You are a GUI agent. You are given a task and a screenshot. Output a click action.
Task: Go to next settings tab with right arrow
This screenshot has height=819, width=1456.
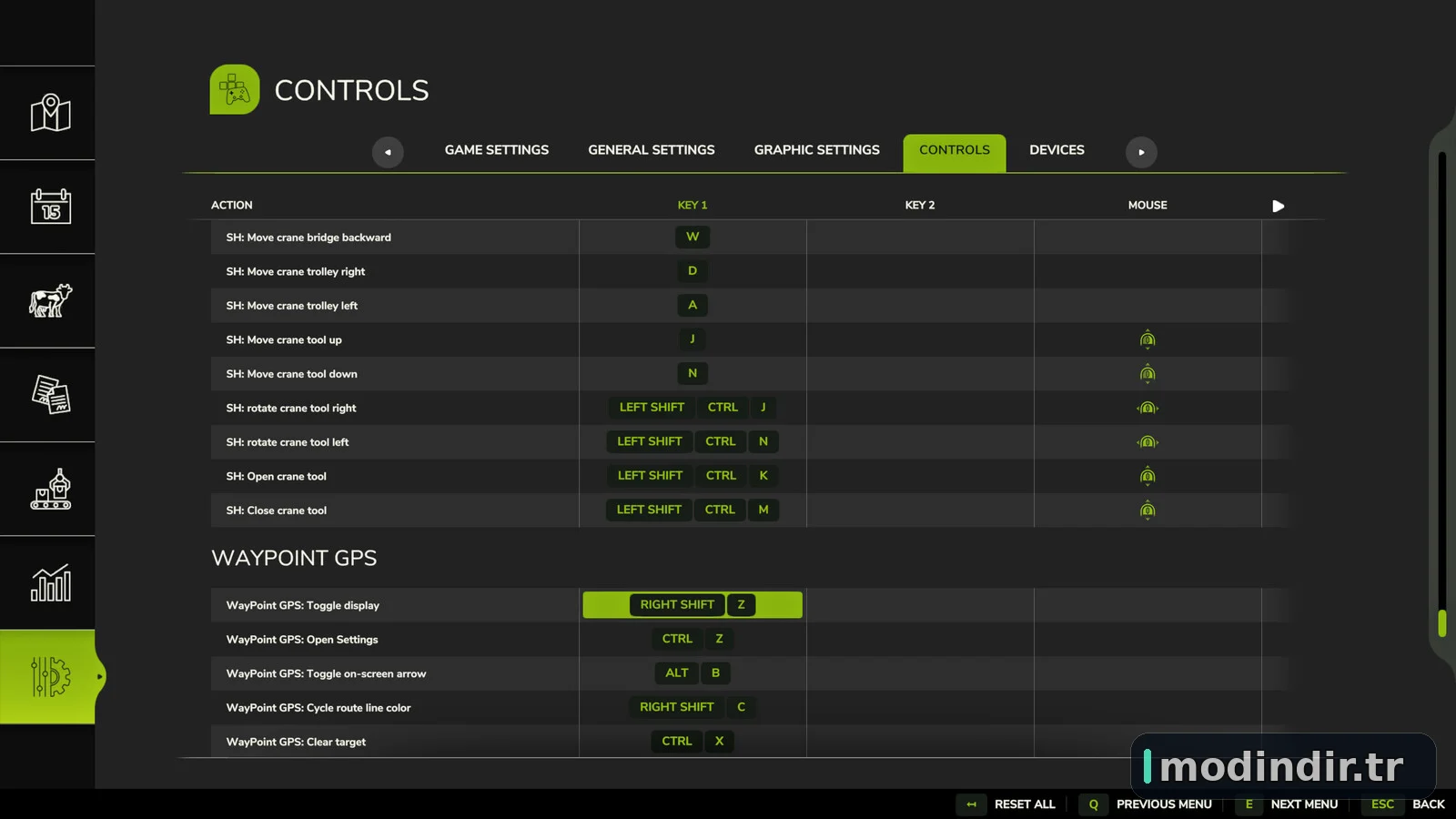(1141, 152)
